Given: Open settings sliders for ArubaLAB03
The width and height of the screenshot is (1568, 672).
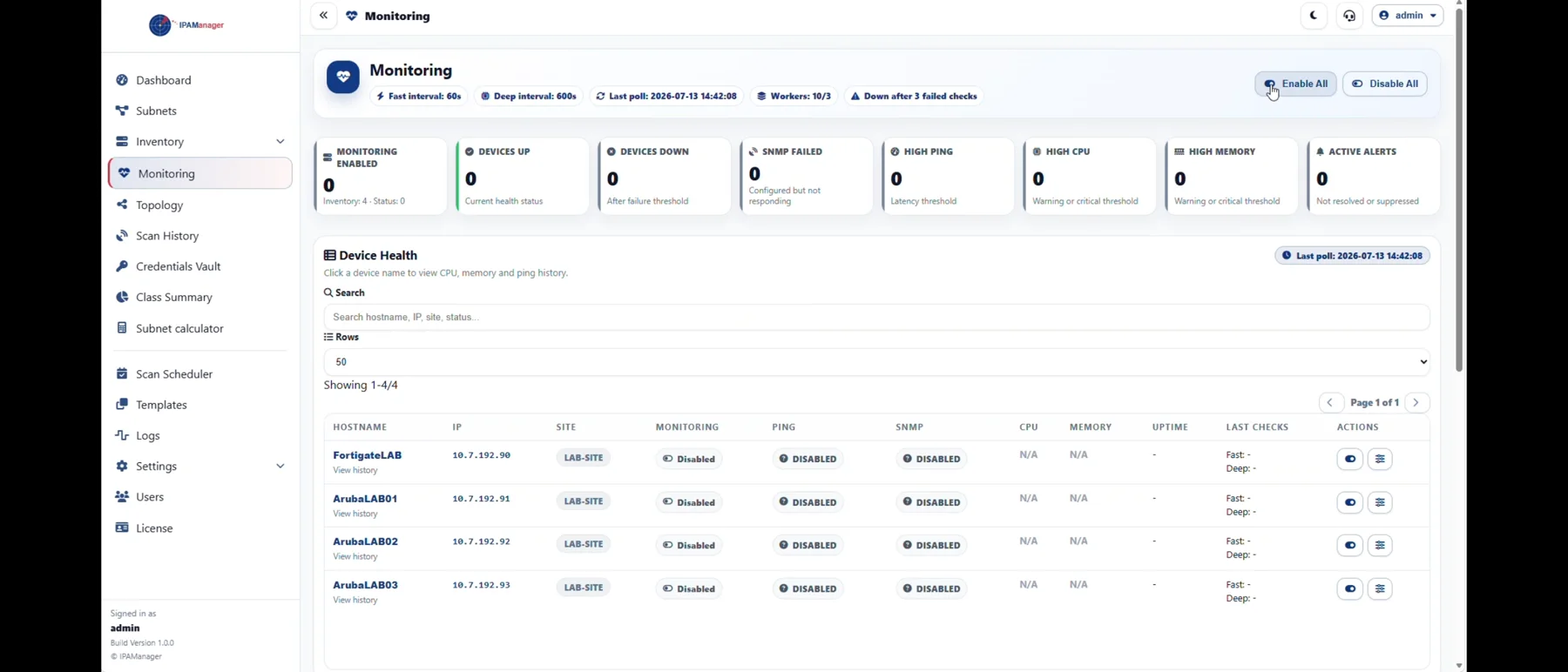Looking at the screenshot, I should [1380, 589].
